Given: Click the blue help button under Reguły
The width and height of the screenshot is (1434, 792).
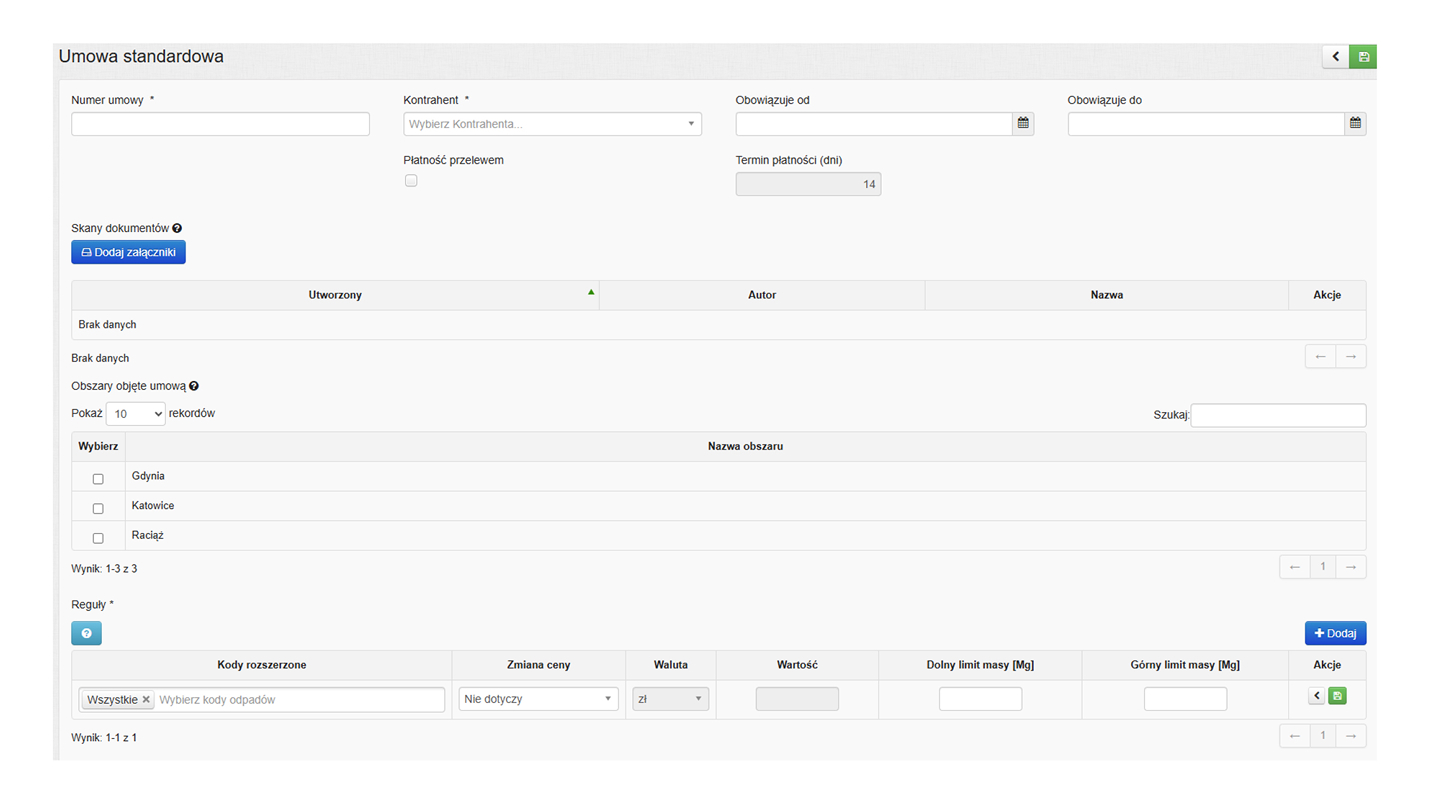Looking at the screenshot, I should [86, 634].
